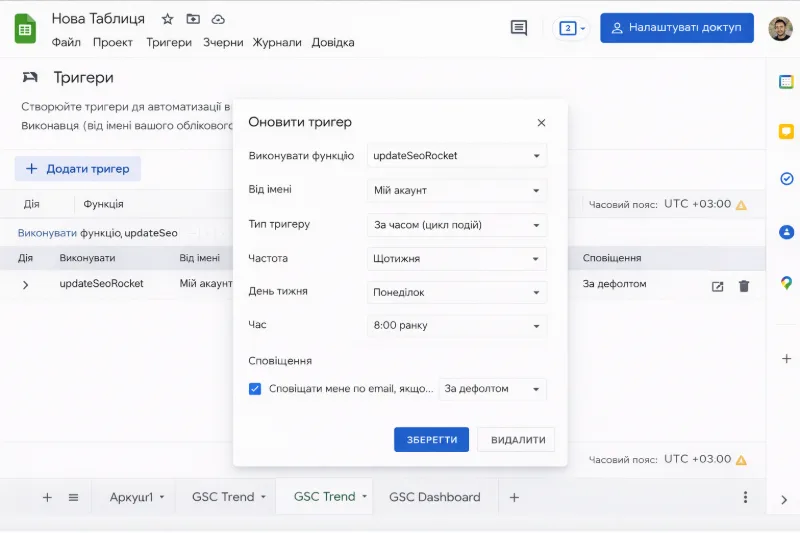Click the star icon next to the title
This screenshot has width=800, height=533.
[x=168, y=19]
